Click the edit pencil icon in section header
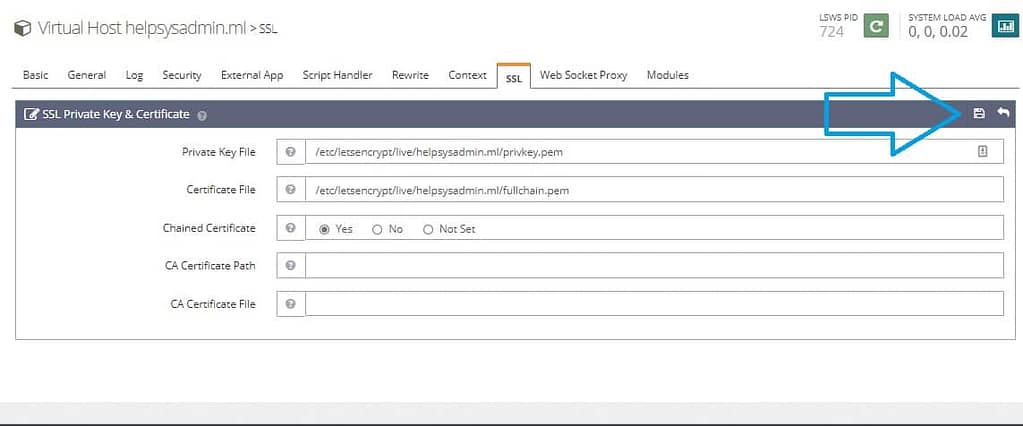The image size is (1023, 426). (x=31, y=114)
